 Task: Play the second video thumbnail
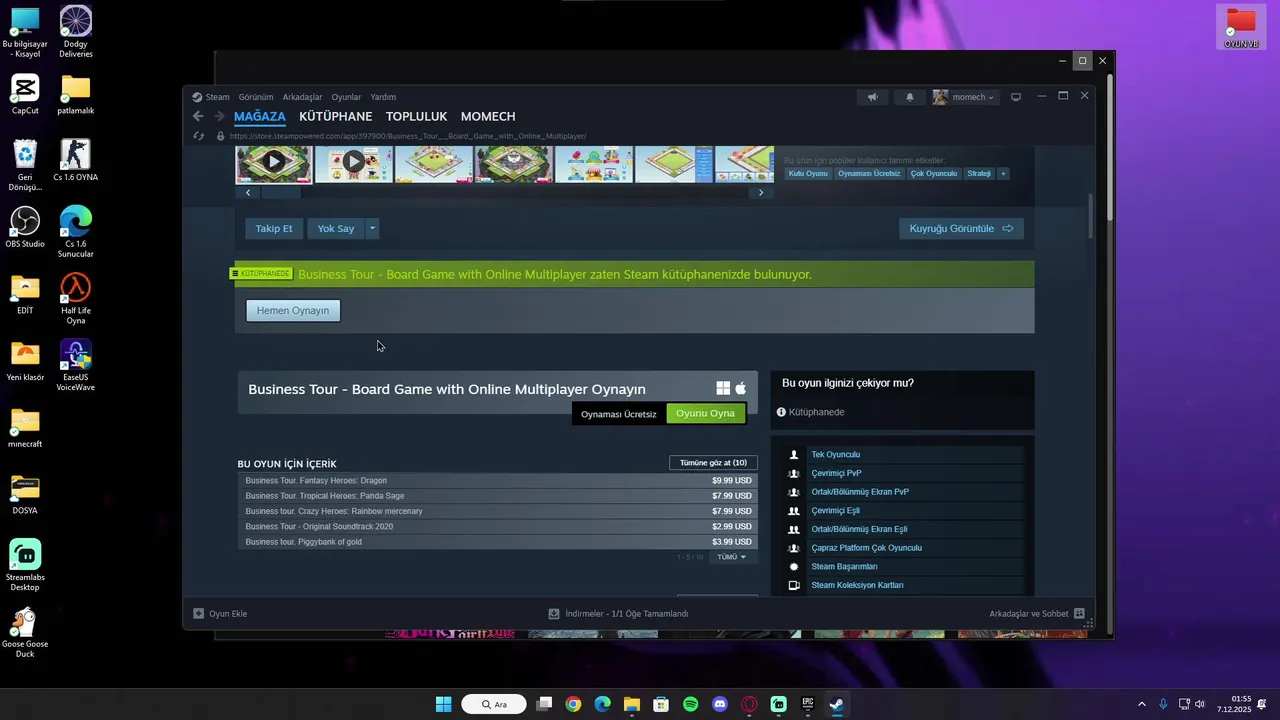coord(354,163)
